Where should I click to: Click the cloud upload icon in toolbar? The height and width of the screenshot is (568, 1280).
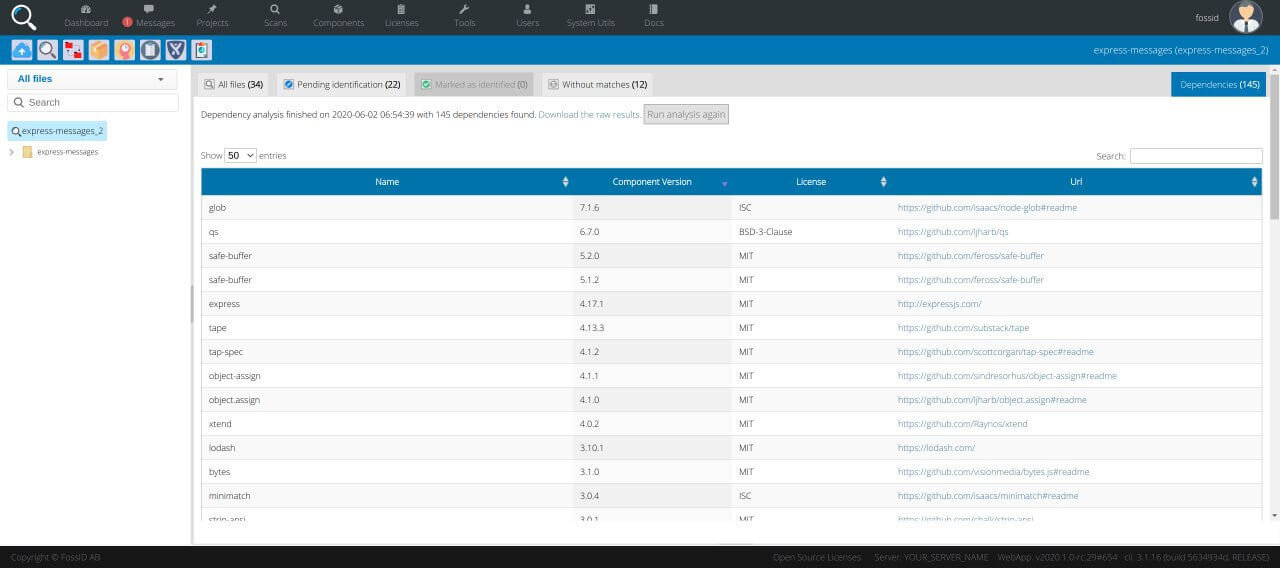[22, 50]
